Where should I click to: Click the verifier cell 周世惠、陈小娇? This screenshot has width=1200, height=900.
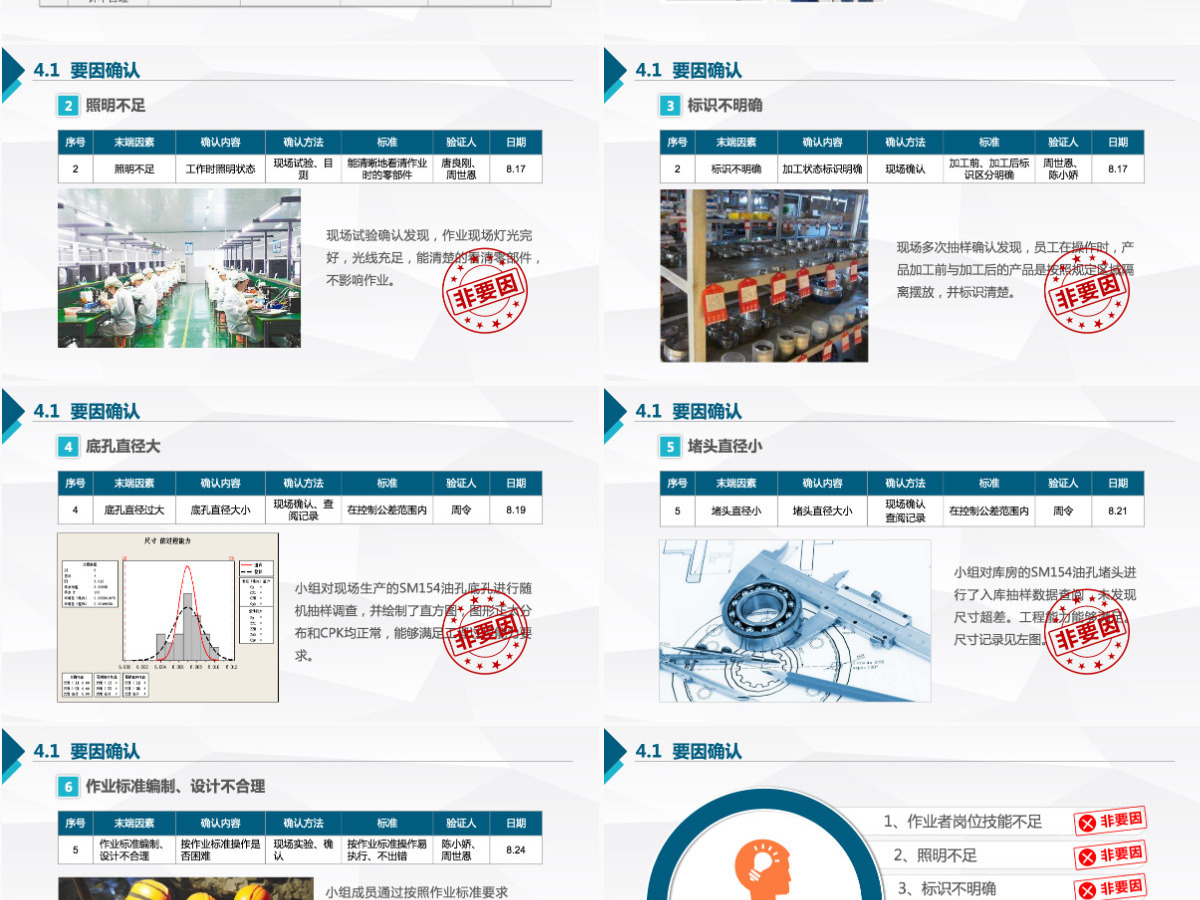[1062, 169]
